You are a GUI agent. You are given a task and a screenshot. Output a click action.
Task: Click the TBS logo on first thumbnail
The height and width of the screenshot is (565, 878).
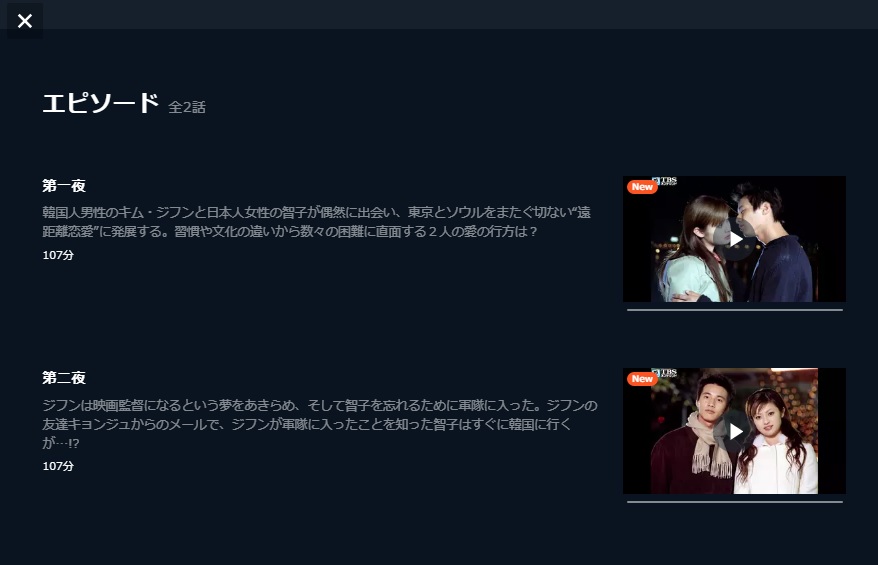coord(666,181)
